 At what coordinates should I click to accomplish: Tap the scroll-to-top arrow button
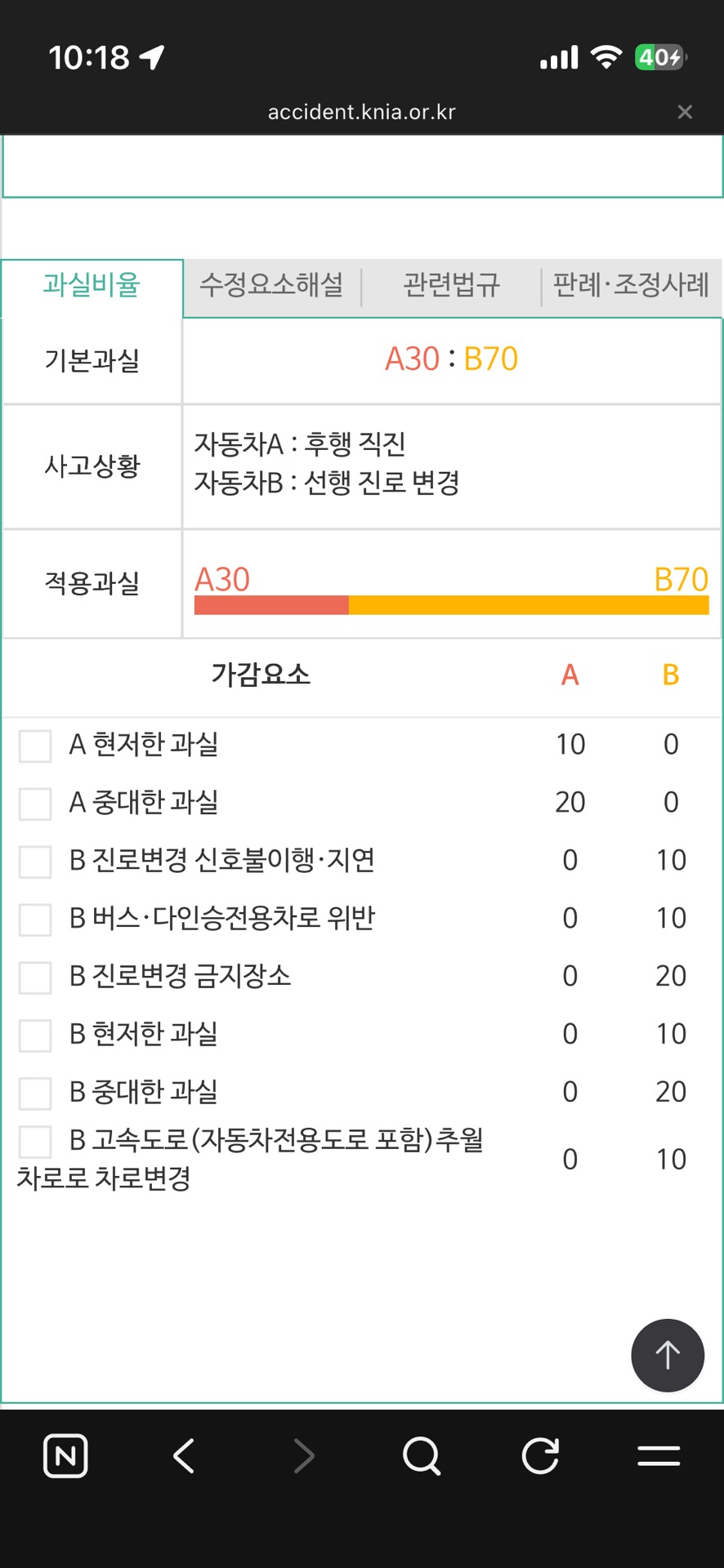(668, 1355)
